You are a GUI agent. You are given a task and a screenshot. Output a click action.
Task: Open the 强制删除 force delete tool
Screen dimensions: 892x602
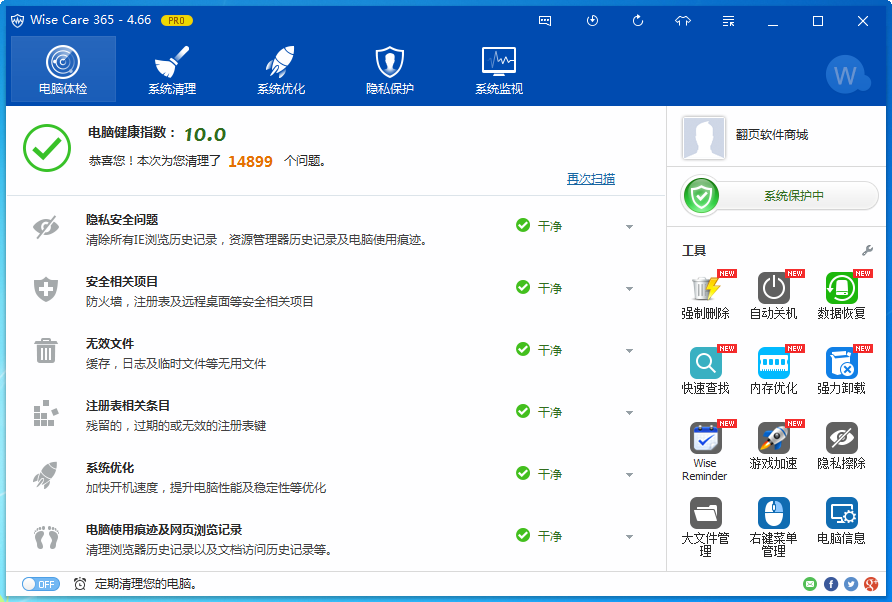coord(705,296)
